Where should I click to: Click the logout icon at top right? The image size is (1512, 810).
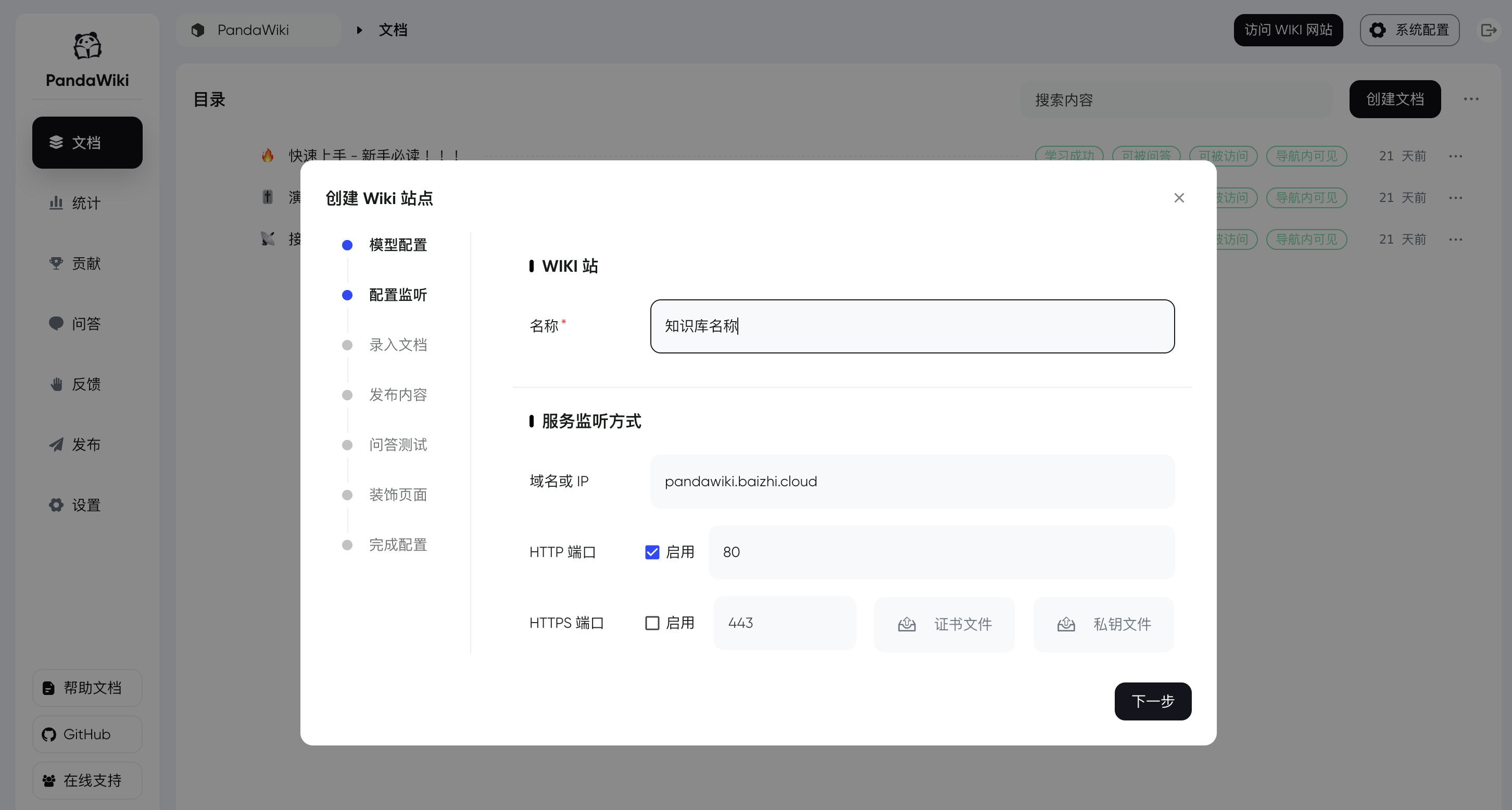point(1489,30)
